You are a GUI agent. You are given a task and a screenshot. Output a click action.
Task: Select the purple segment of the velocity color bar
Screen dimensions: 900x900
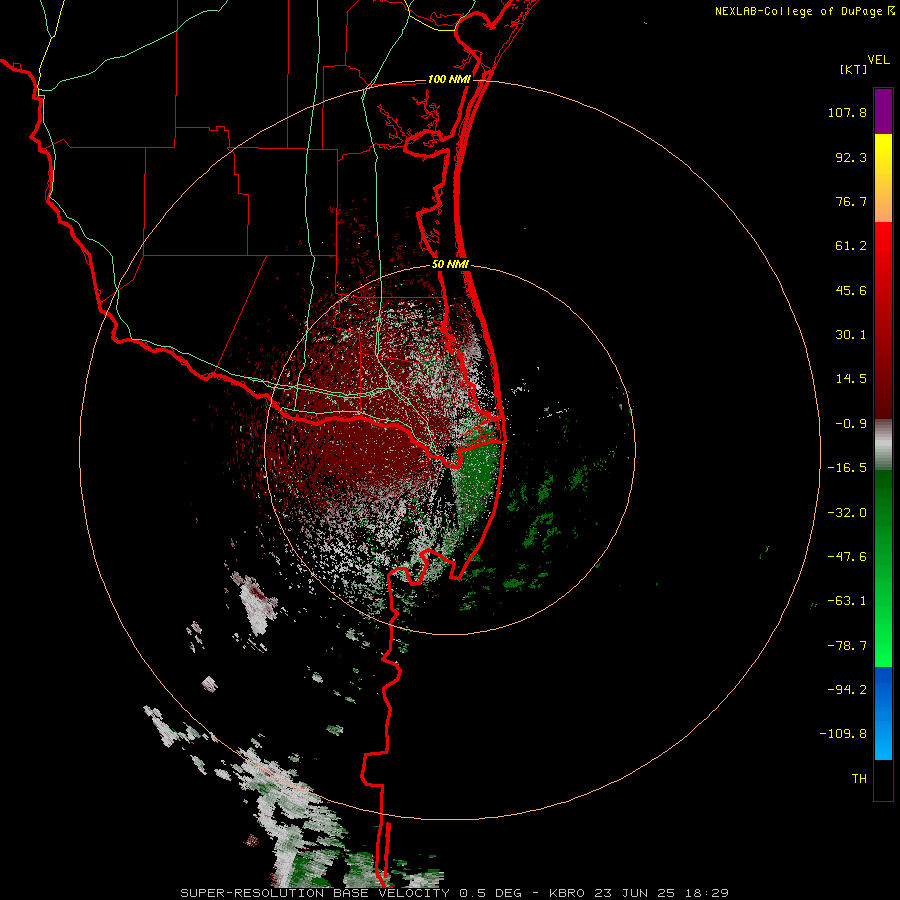[883, 111]
